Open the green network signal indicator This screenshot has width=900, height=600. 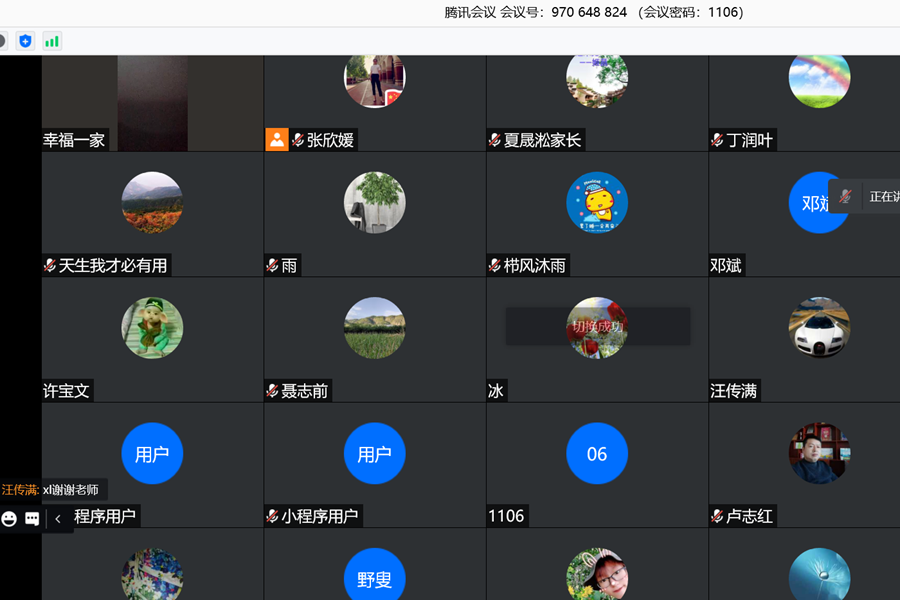tap(52, 41)
